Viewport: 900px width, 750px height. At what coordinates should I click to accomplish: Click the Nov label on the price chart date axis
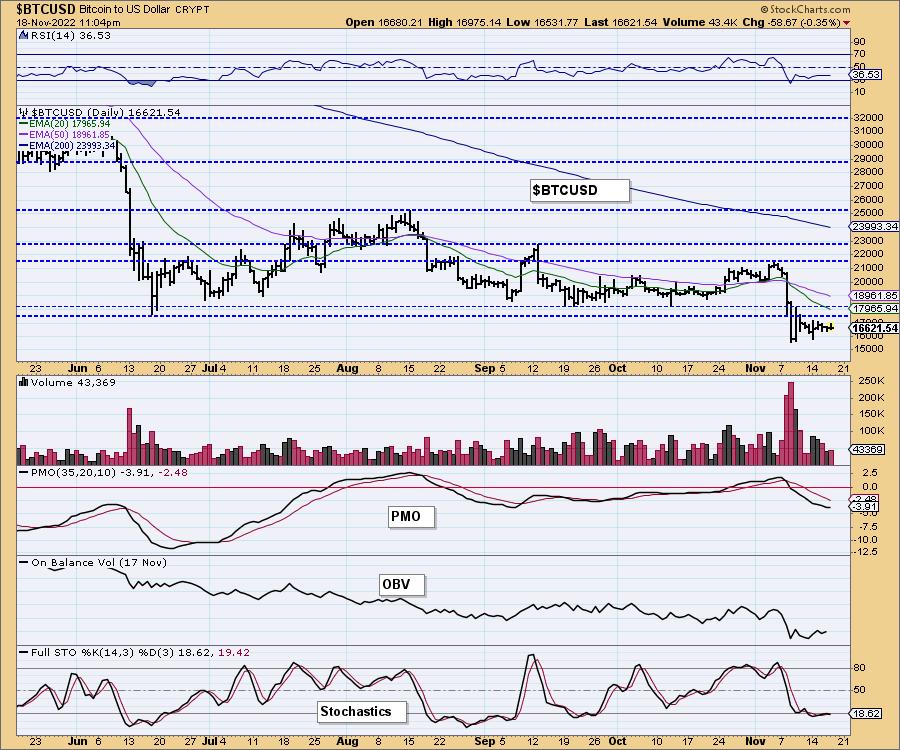(x=755, y=368)
